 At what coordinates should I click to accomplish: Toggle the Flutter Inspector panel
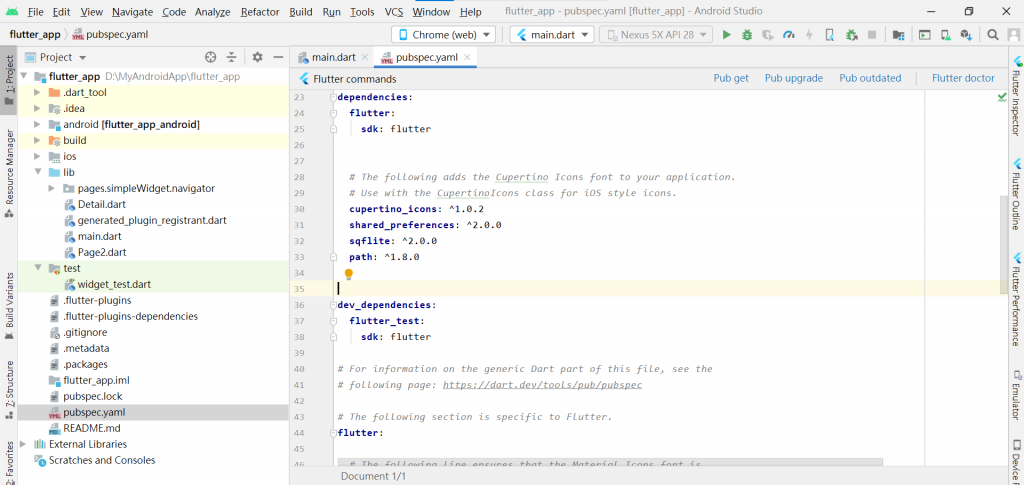pyautogui.click(x=1016, y=96)
